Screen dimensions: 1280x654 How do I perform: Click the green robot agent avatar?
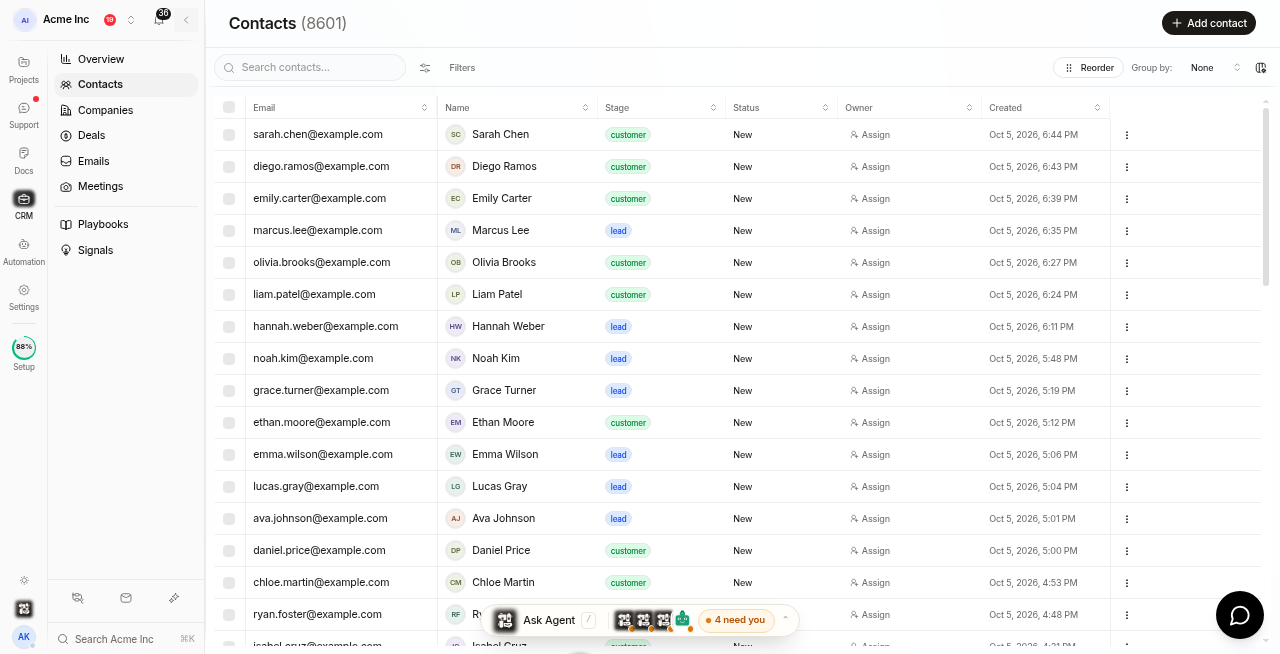click(683, 620)
